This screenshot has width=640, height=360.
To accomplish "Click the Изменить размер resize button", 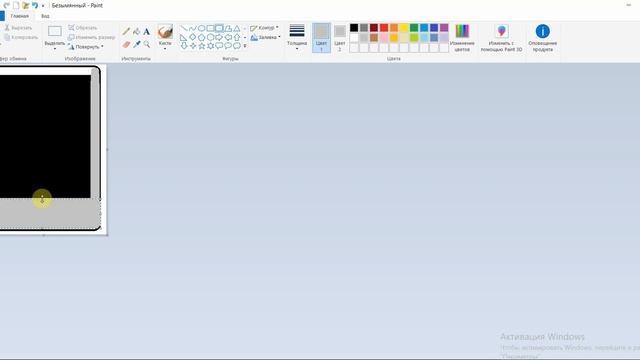I will pyautogui.click(x=91, y=37).
